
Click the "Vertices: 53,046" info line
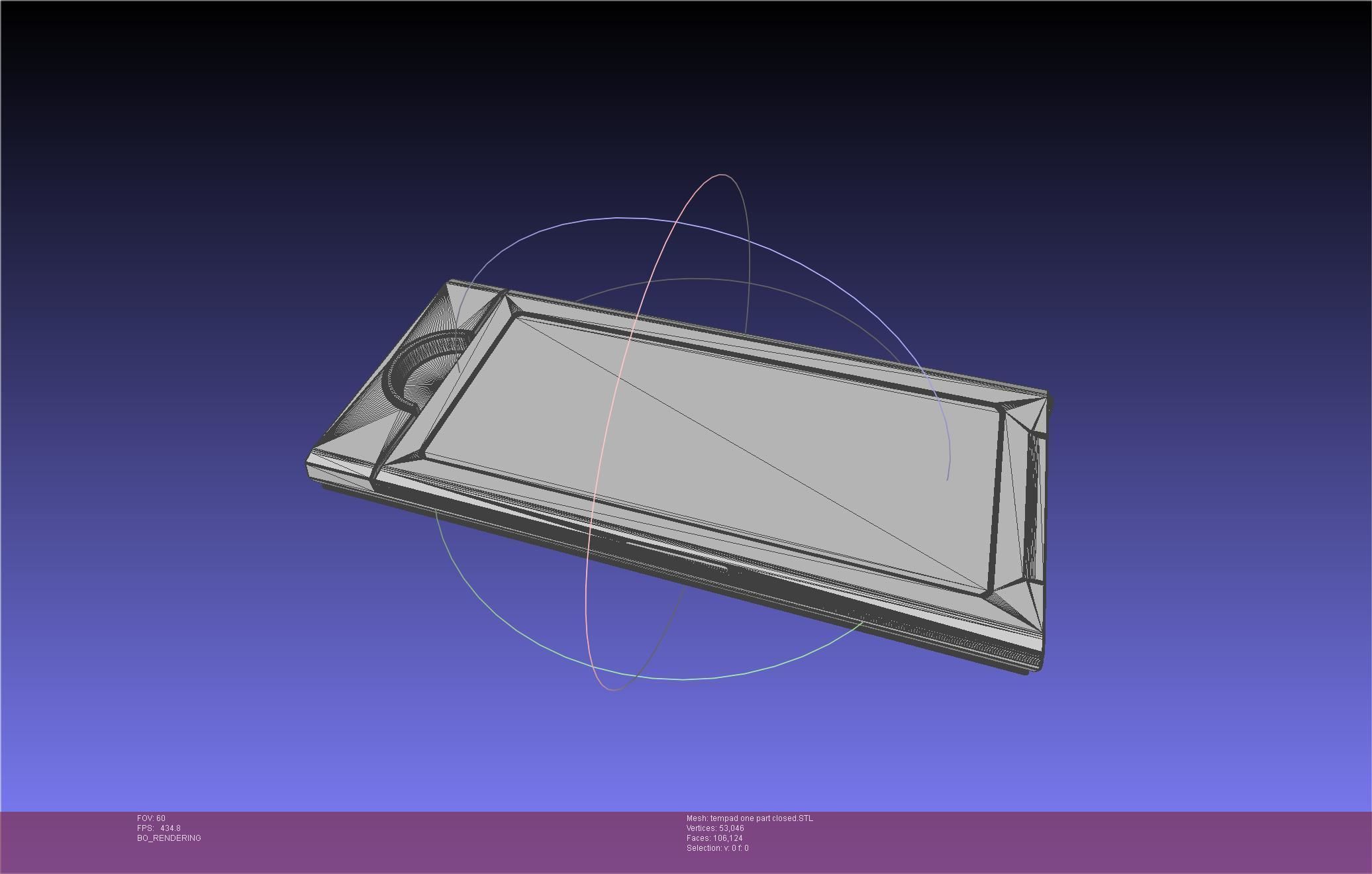715,828
